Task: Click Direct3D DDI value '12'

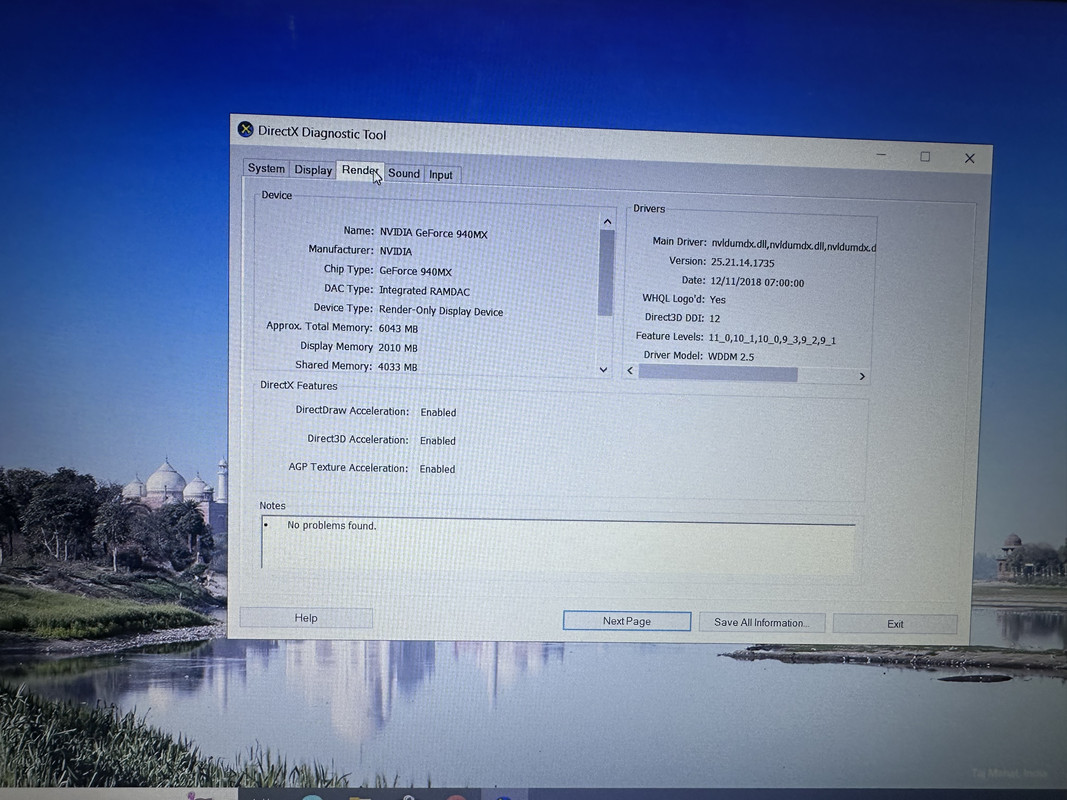Action: tap(715, 318)
